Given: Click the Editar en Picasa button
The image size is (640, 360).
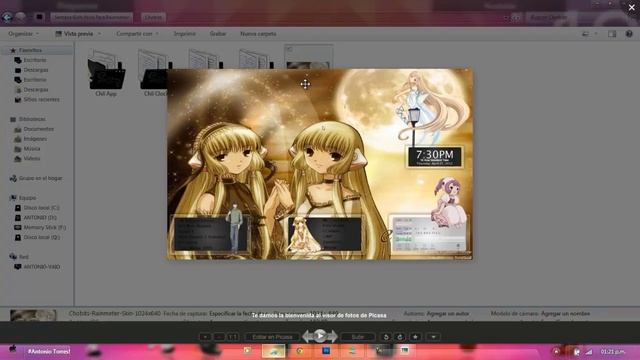Looking at the screenshot, I should click(x=272, y=337).
